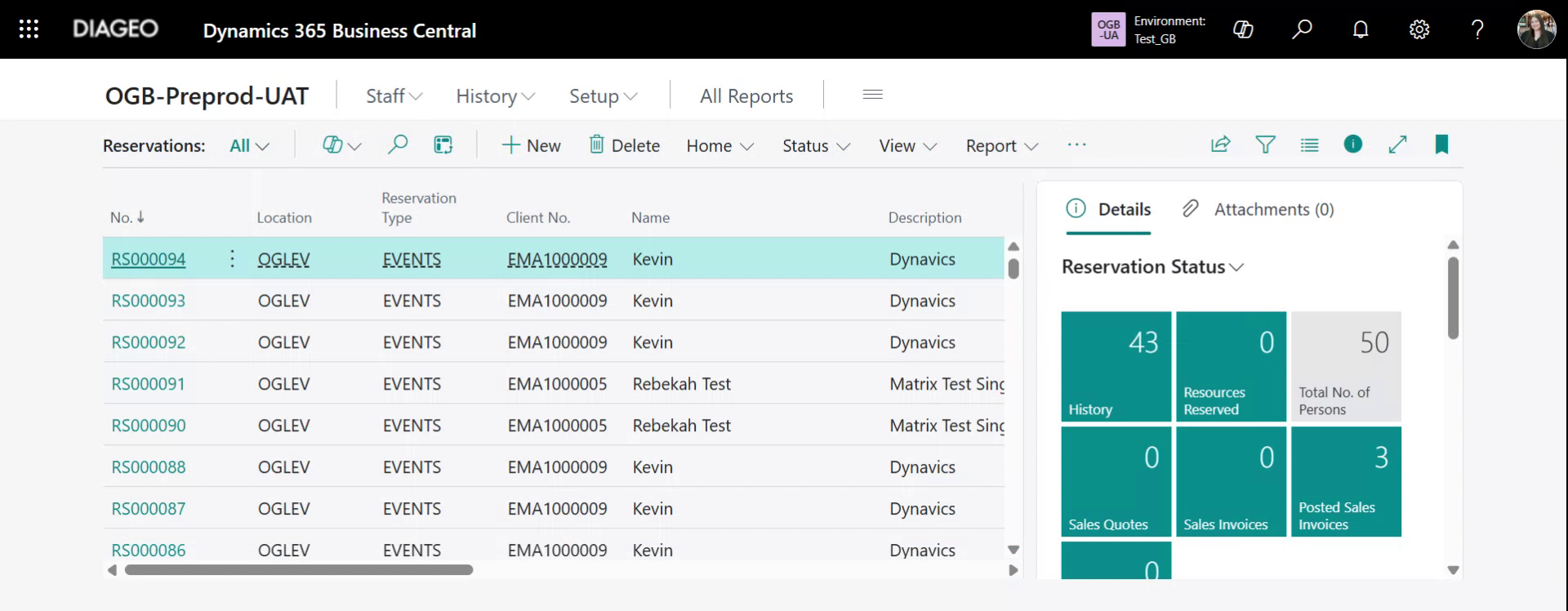Open the Posted Sales Invoices tile
1568x611 pixels.
(1347, 481)
